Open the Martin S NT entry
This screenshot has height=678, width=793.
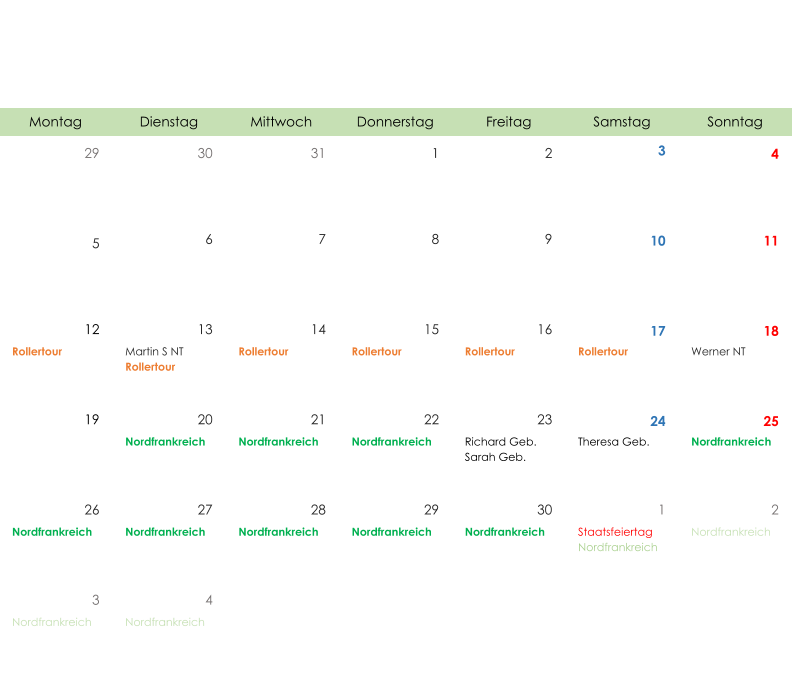pyautogui.click(x=154, y=351)
